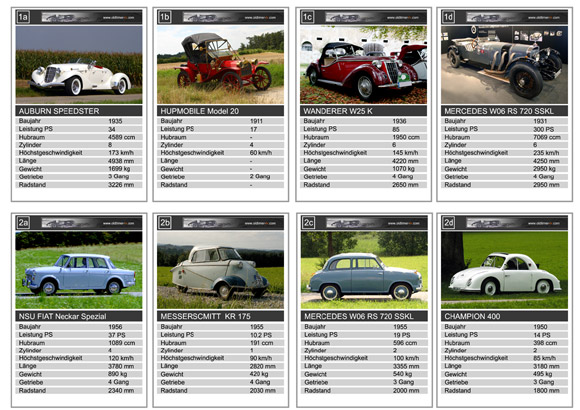The width and height of the screenshot is (580, 410).
Task: Select the 1699 kg Gewicht value
Action: click(x=119, y=169)
